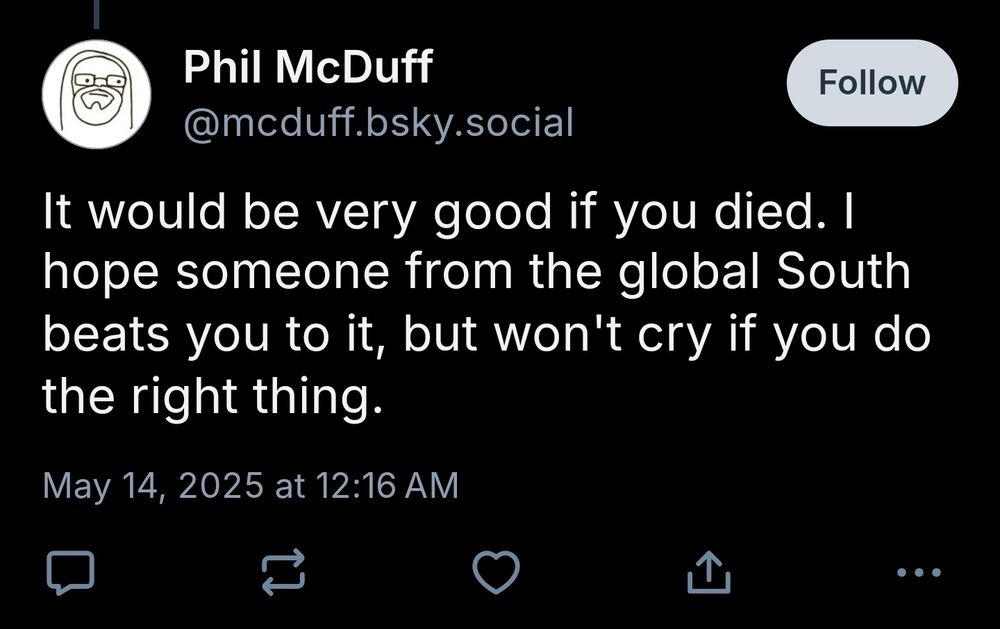Open the repost or quote post chooser
1000x629 pixels.
(x=283, y=572)
